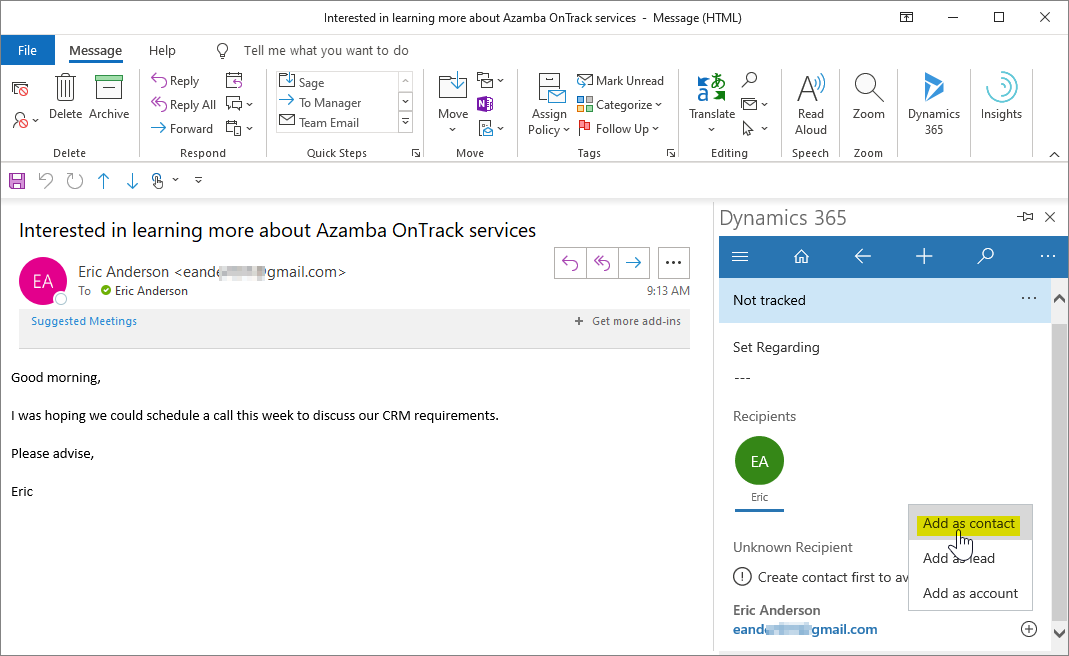Screen dimensions: 1069x656
Task: Expand the Quick Steps gallery
Action: (x=405, y=122)
